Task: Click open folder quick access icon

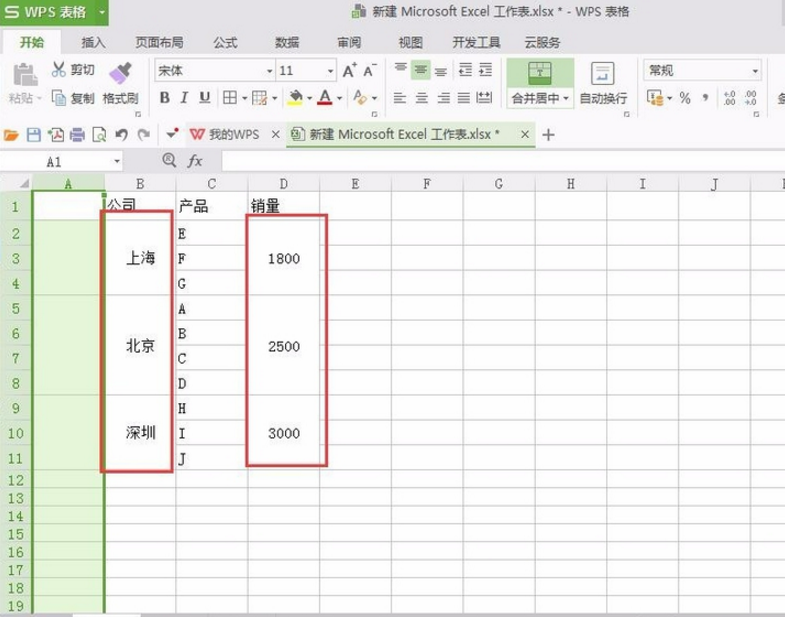Action: pyautogui.click(x=11, y=135)
